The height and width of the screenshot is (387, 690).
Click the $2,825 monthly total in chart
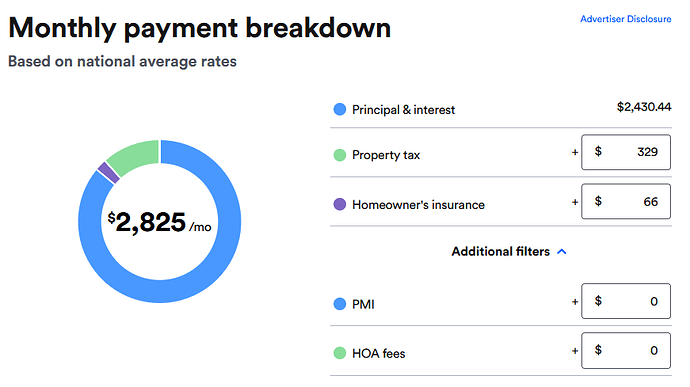(159, 222)
